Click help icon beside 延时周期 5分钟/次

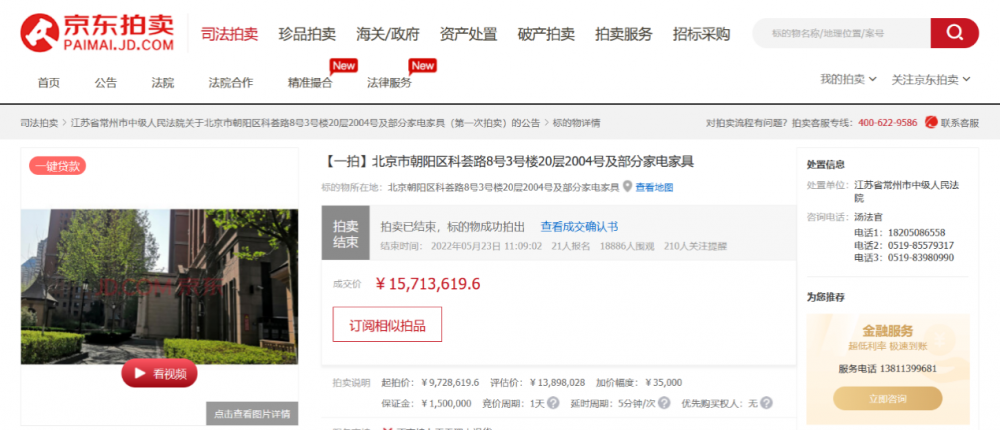(x=664, y=403)
